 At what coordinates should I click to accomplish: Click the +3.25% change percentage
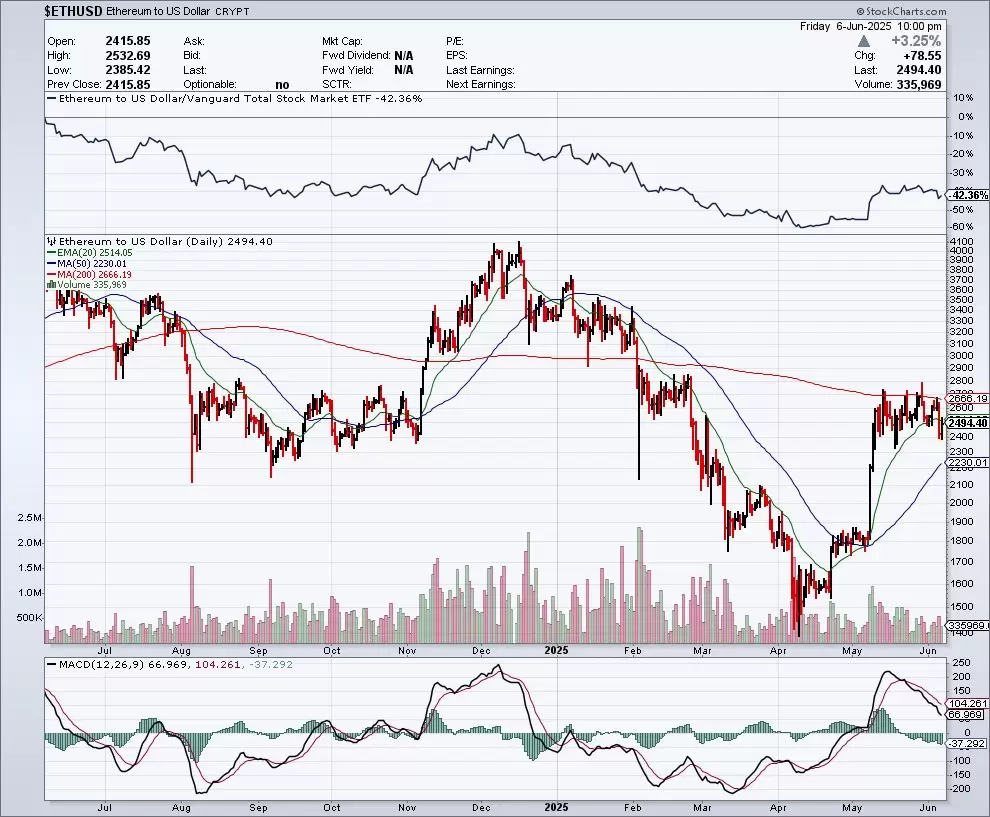(x=916, y=41)
